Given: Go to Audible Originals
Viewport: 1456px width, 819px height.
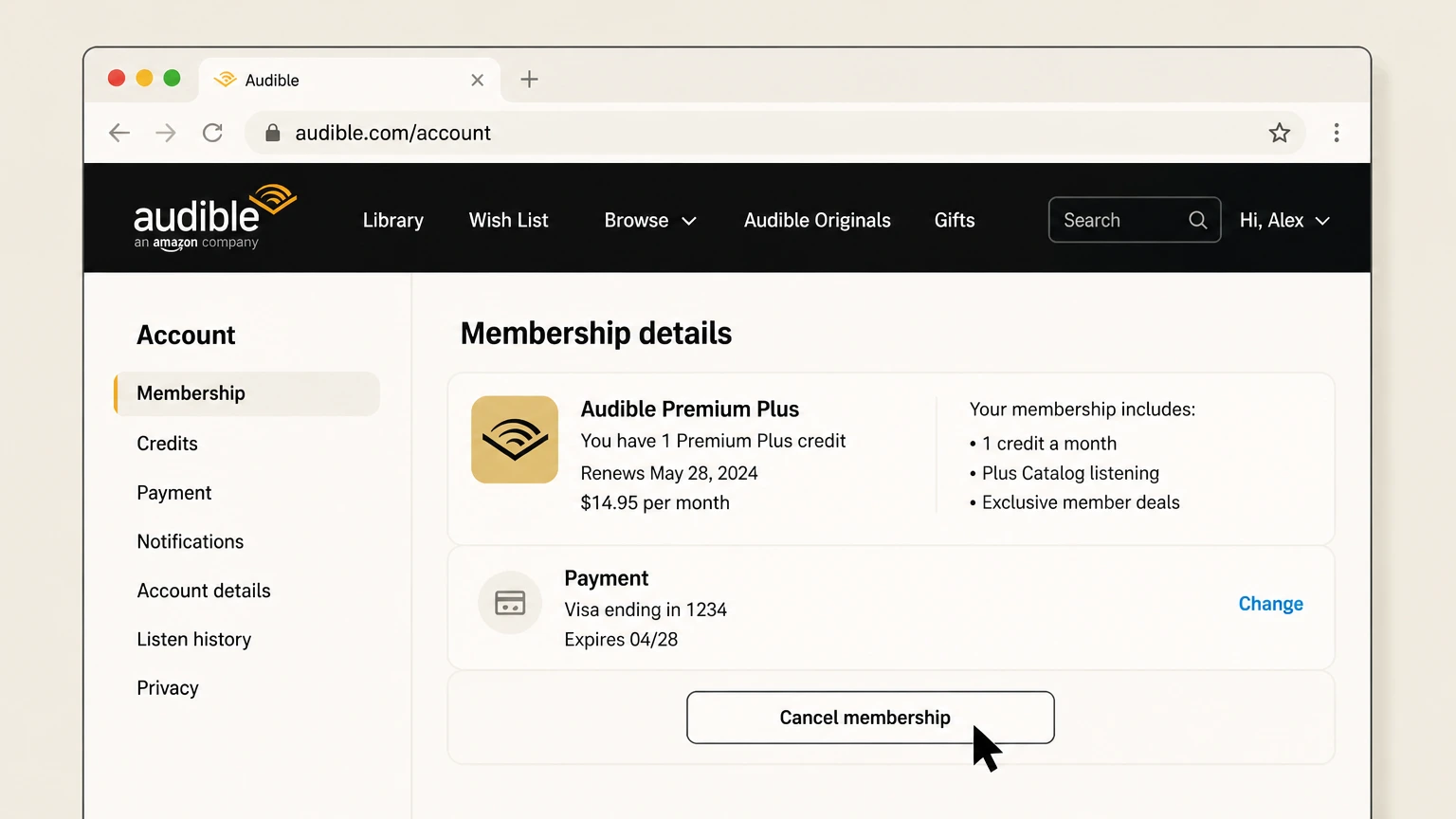Looking at the screenshot, I should pyautogui.click(x=817, y=220).
